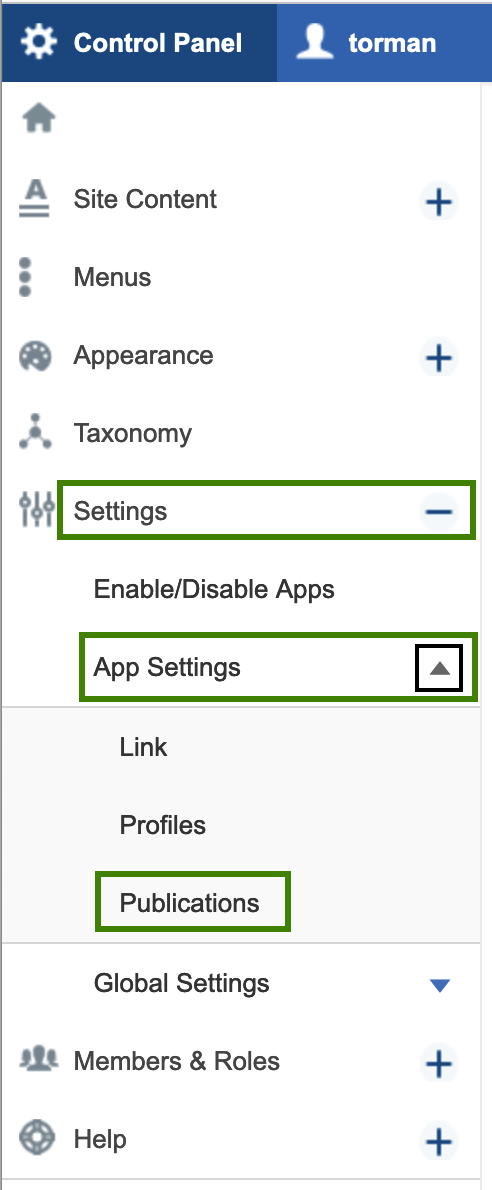
Task: Click the Taxonomy nodes icon
Action: coord(35,433)
